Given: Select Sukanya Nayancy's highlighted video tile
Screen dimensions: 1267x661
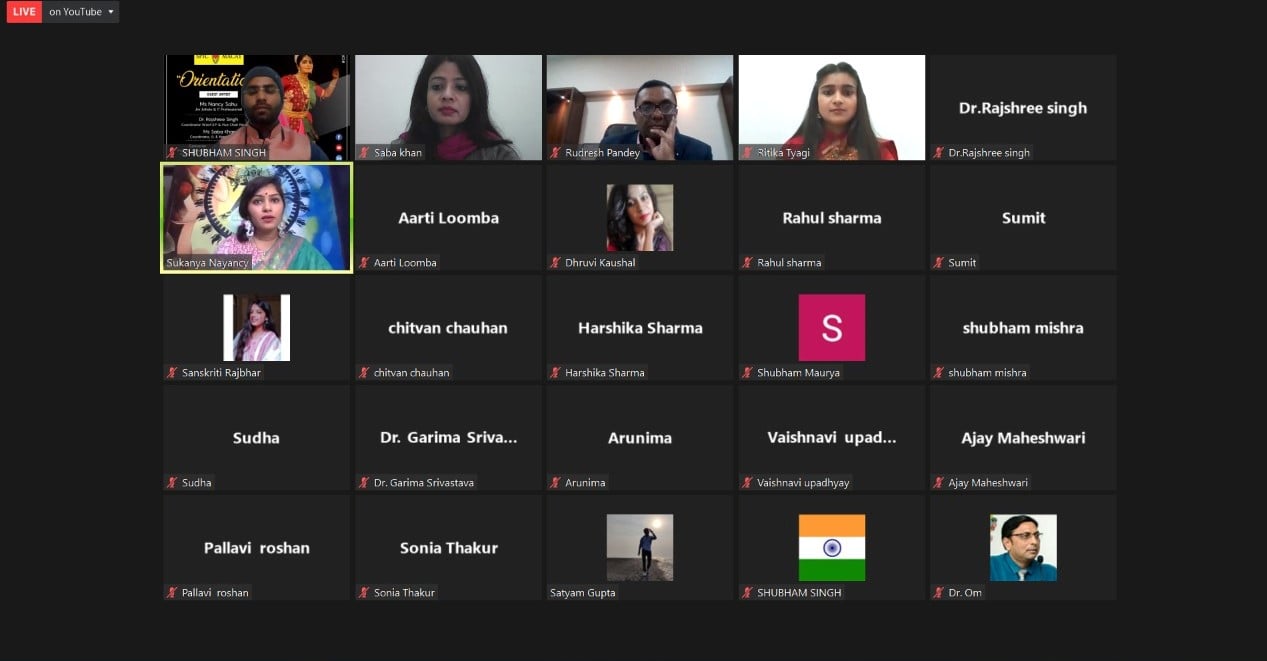Looking at the screenshot, I should click(257, 218).
